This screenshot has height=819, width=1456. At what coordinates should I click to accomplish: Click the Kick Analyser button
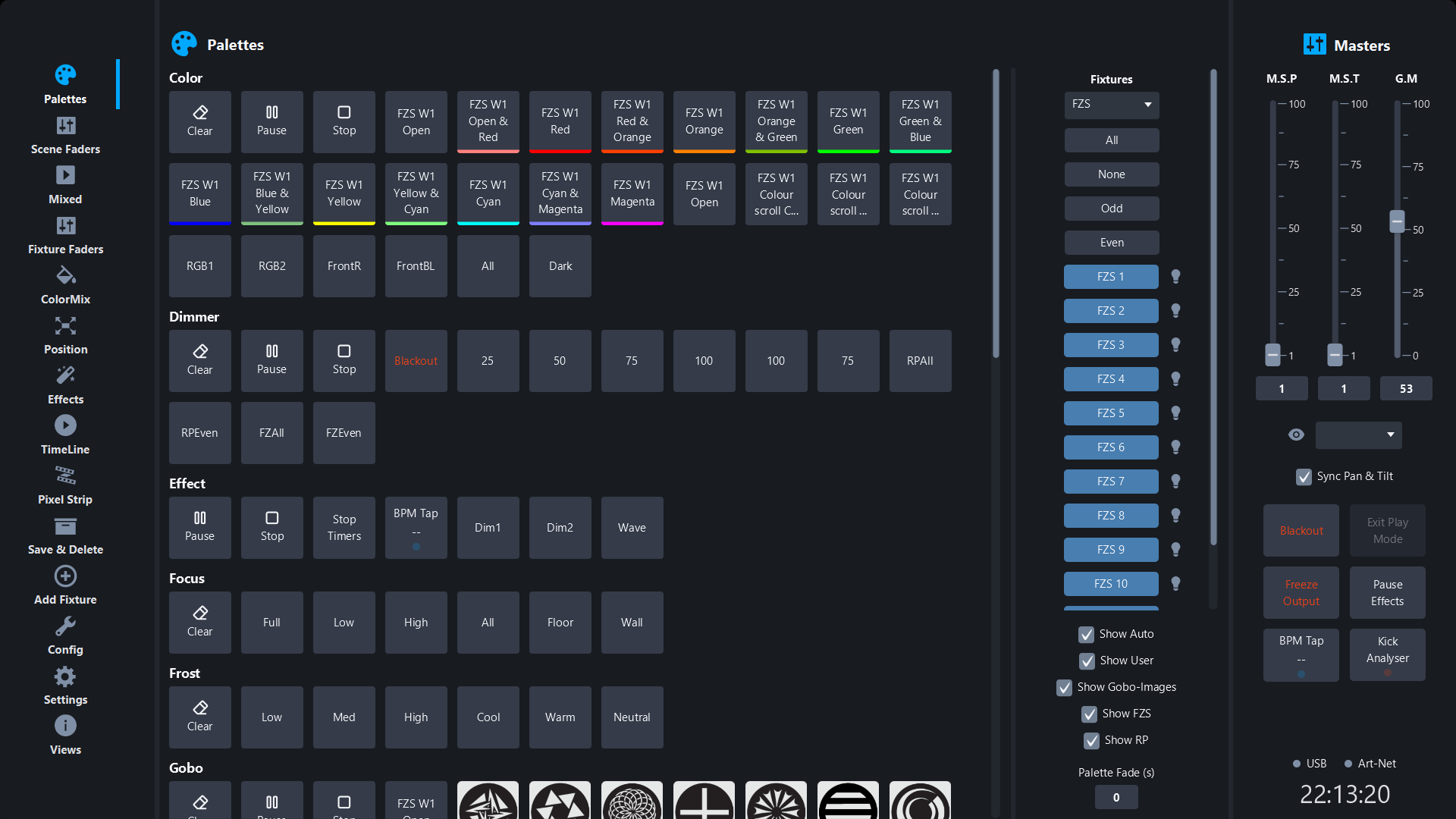pos(1387,654)
